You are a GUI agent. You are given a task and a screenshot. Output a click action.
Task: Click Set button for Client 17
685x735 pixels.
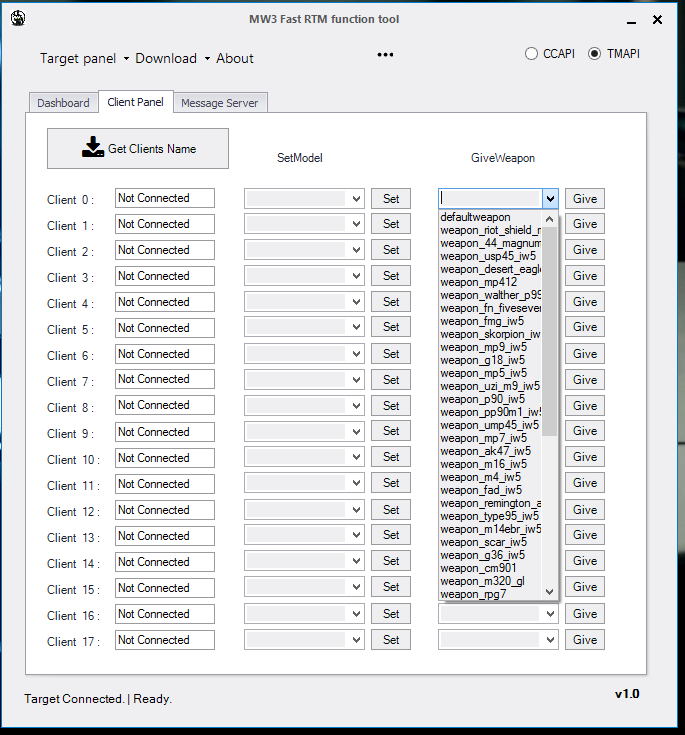pyautogui.click(x=391, y=640)
